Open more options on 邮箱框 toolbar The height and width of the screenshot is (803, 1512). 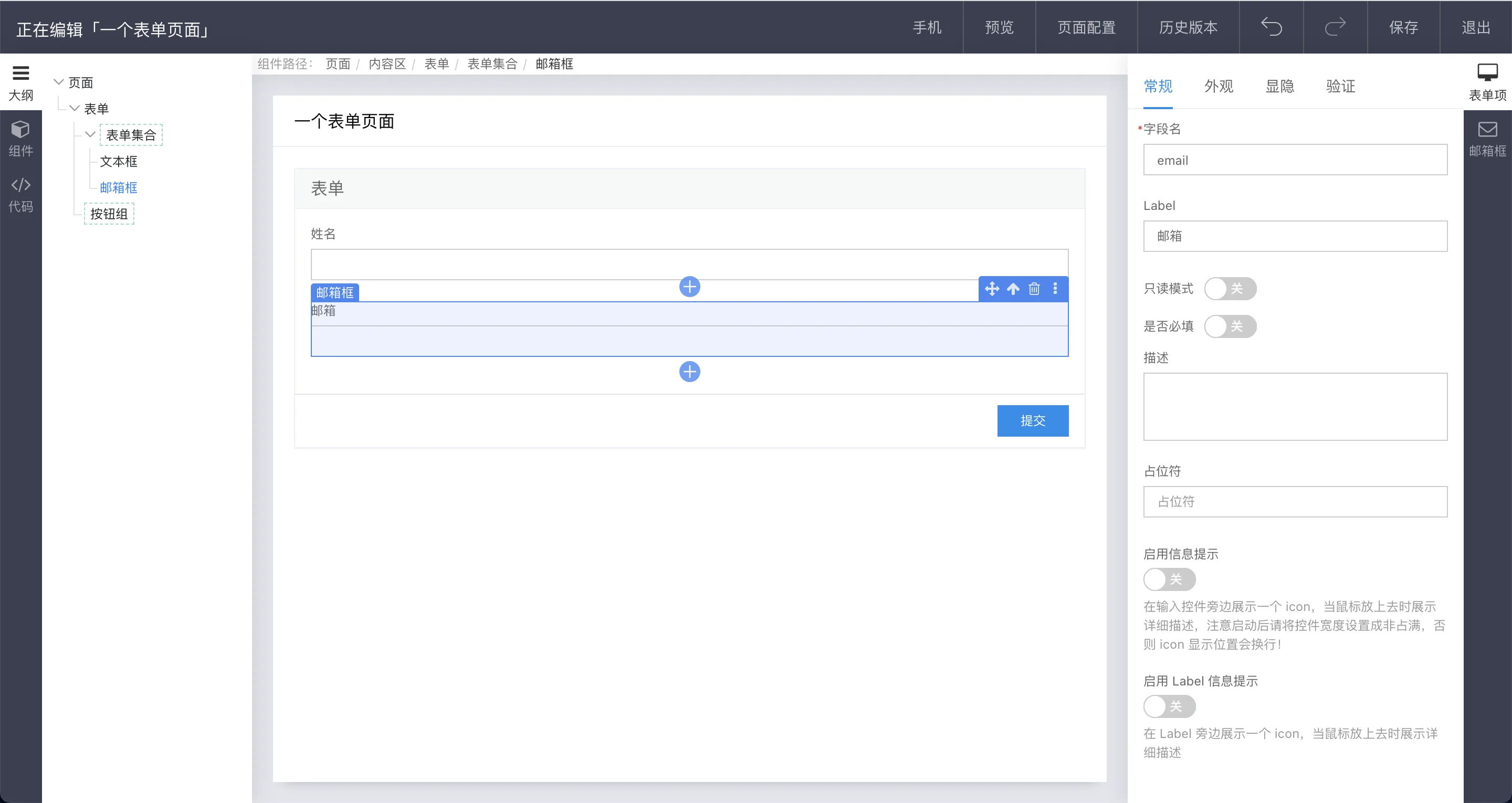click(1055, 289)
